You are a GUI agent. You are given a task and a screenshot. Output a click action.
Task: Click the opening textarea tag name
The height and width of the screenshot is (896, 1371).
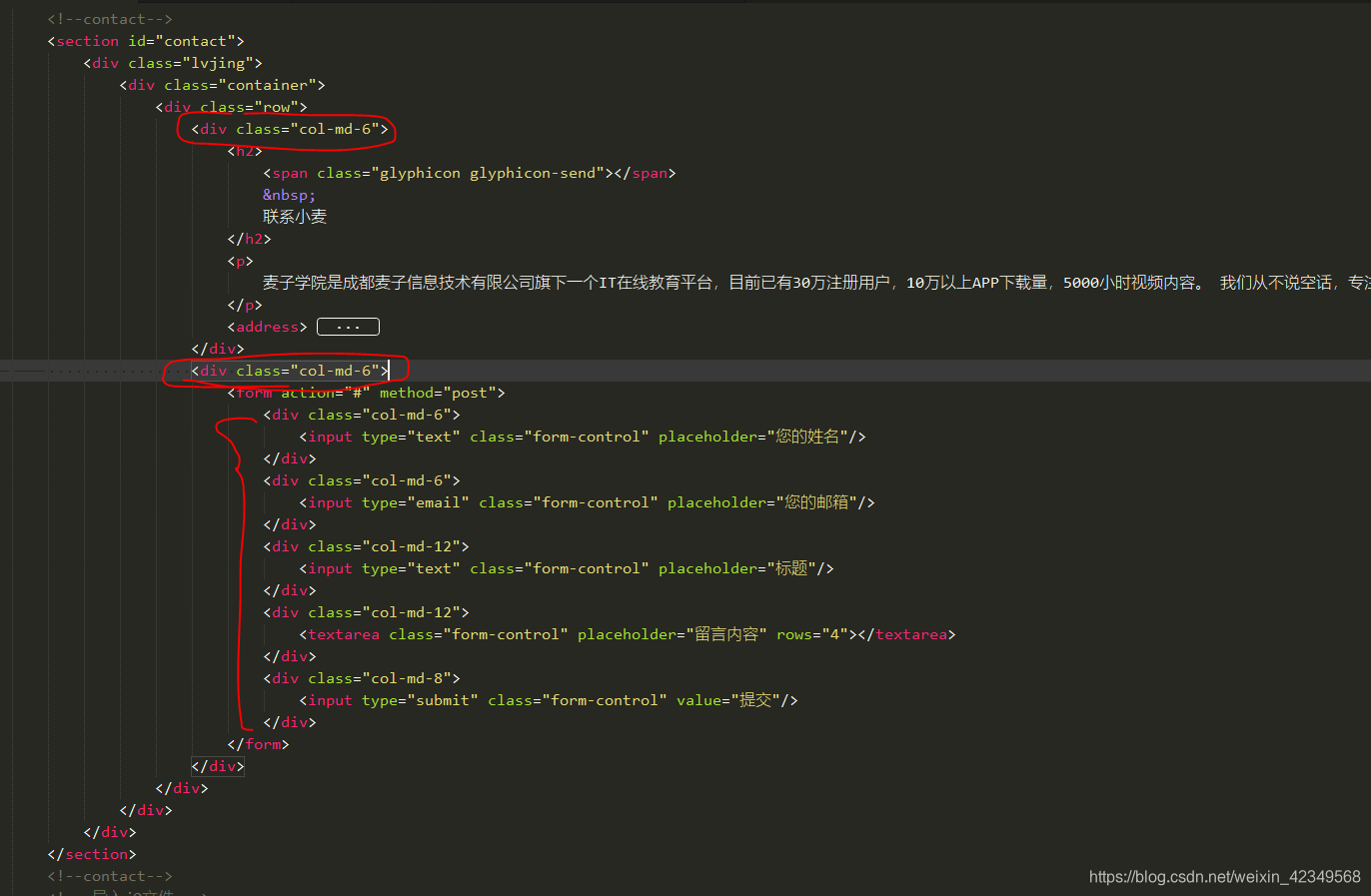click(344, 634)
